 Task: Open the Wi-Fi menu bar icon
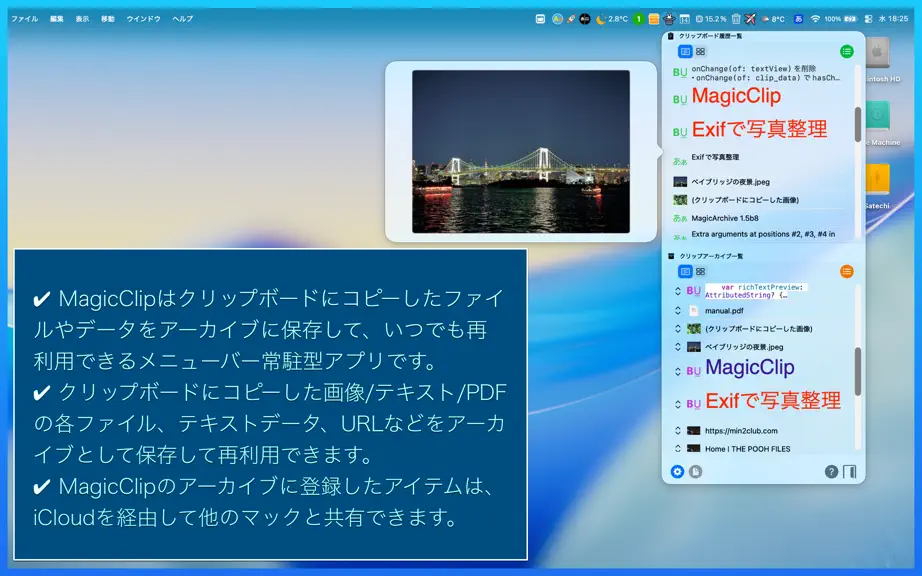(x=815, y=19)
